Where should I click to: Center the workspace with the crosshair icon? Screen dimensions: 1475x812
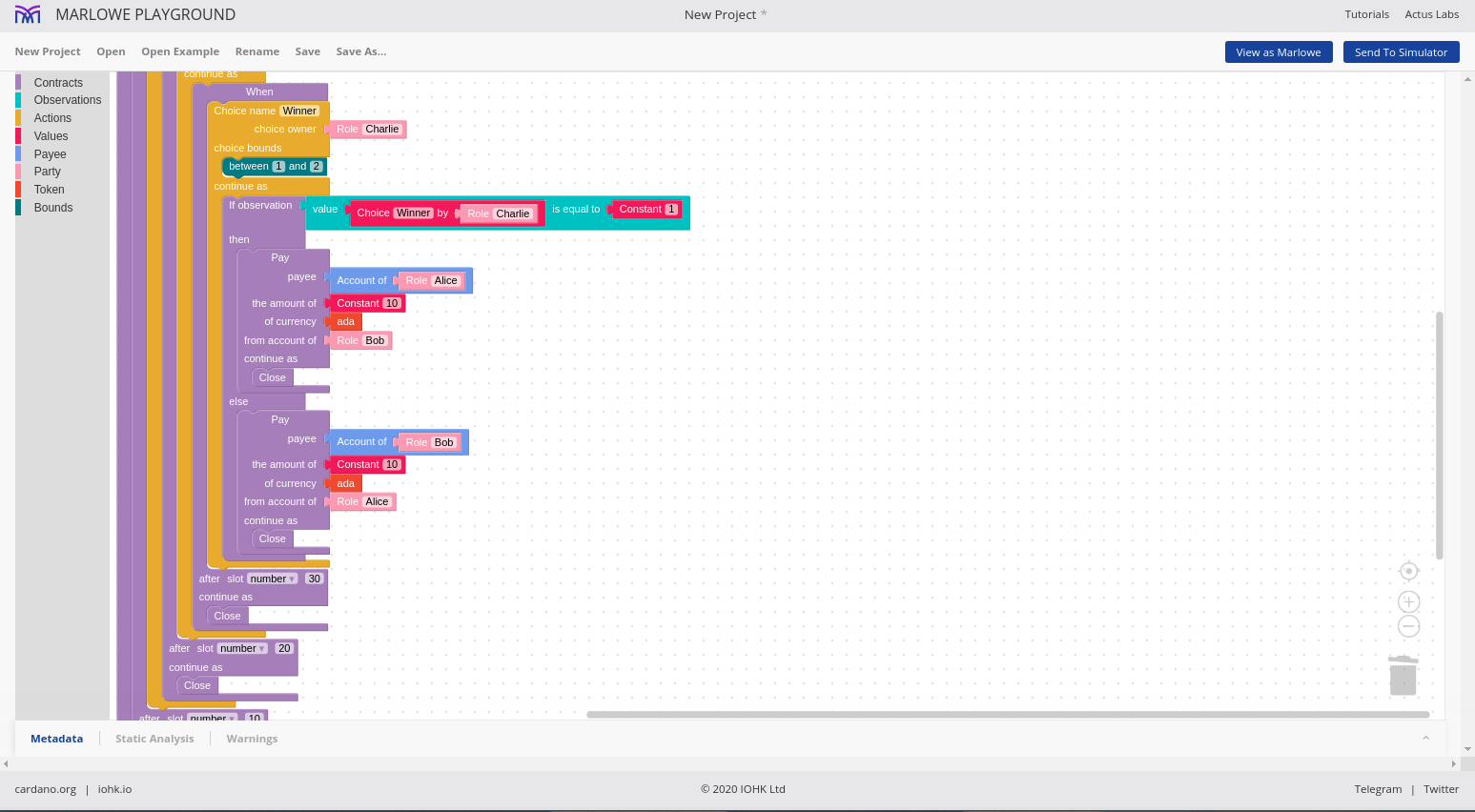tap(1408, 571)
